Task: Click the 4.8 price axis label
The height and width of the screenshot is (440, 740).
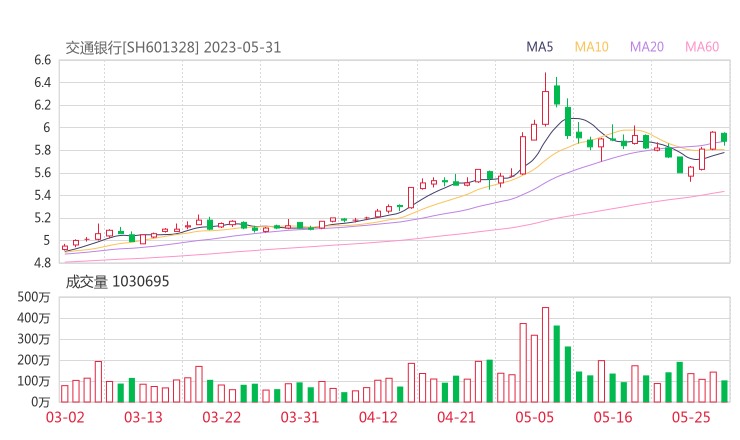Action: [x=42, y=263]
